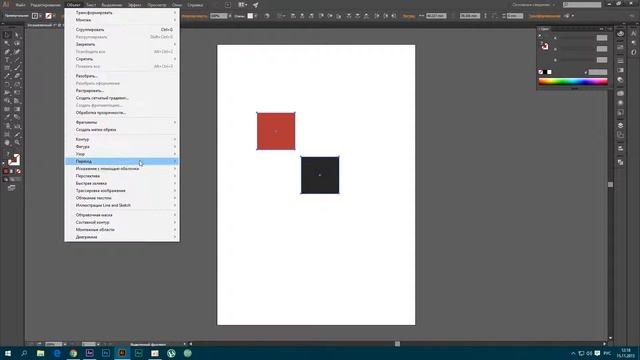Select the Zoom magnifier tool

coord(17,142)
